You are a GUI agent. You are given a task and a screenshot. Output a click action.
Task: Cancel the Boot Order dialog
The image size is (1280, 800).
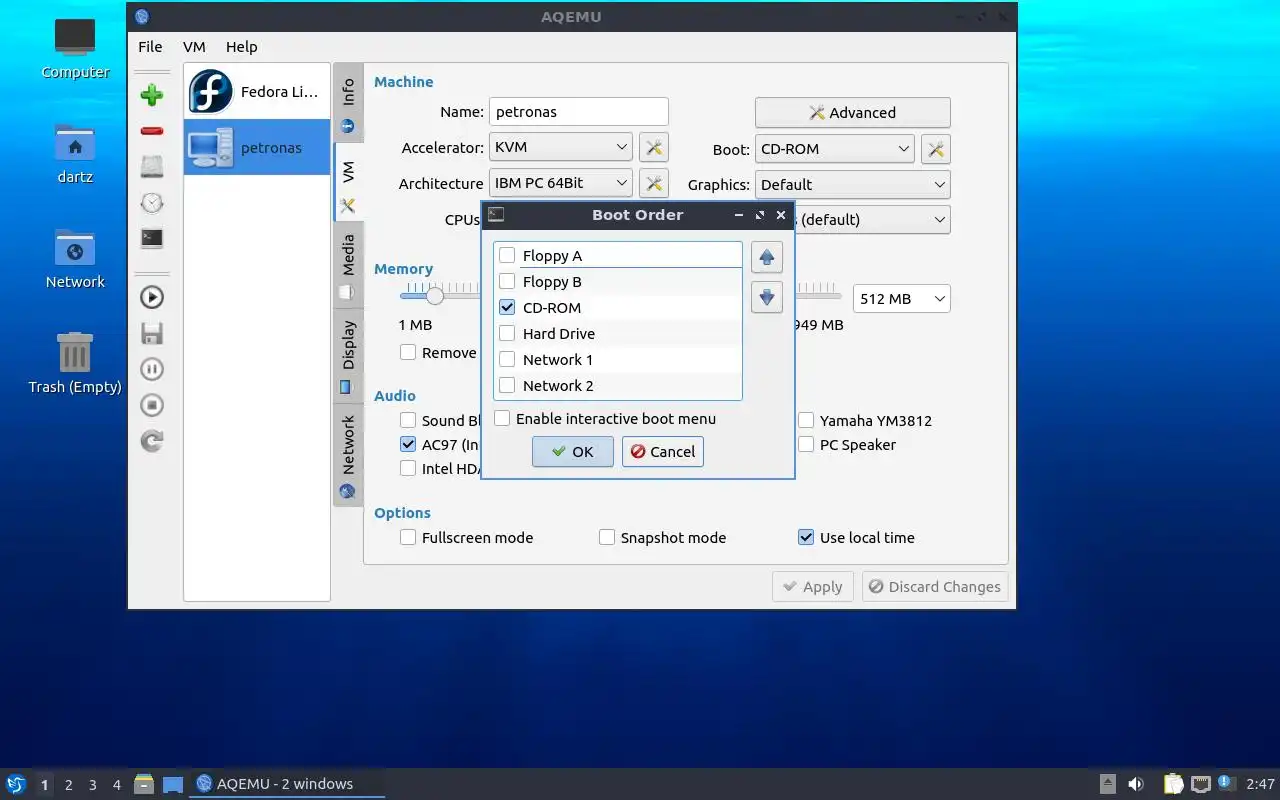pos(663,451)
